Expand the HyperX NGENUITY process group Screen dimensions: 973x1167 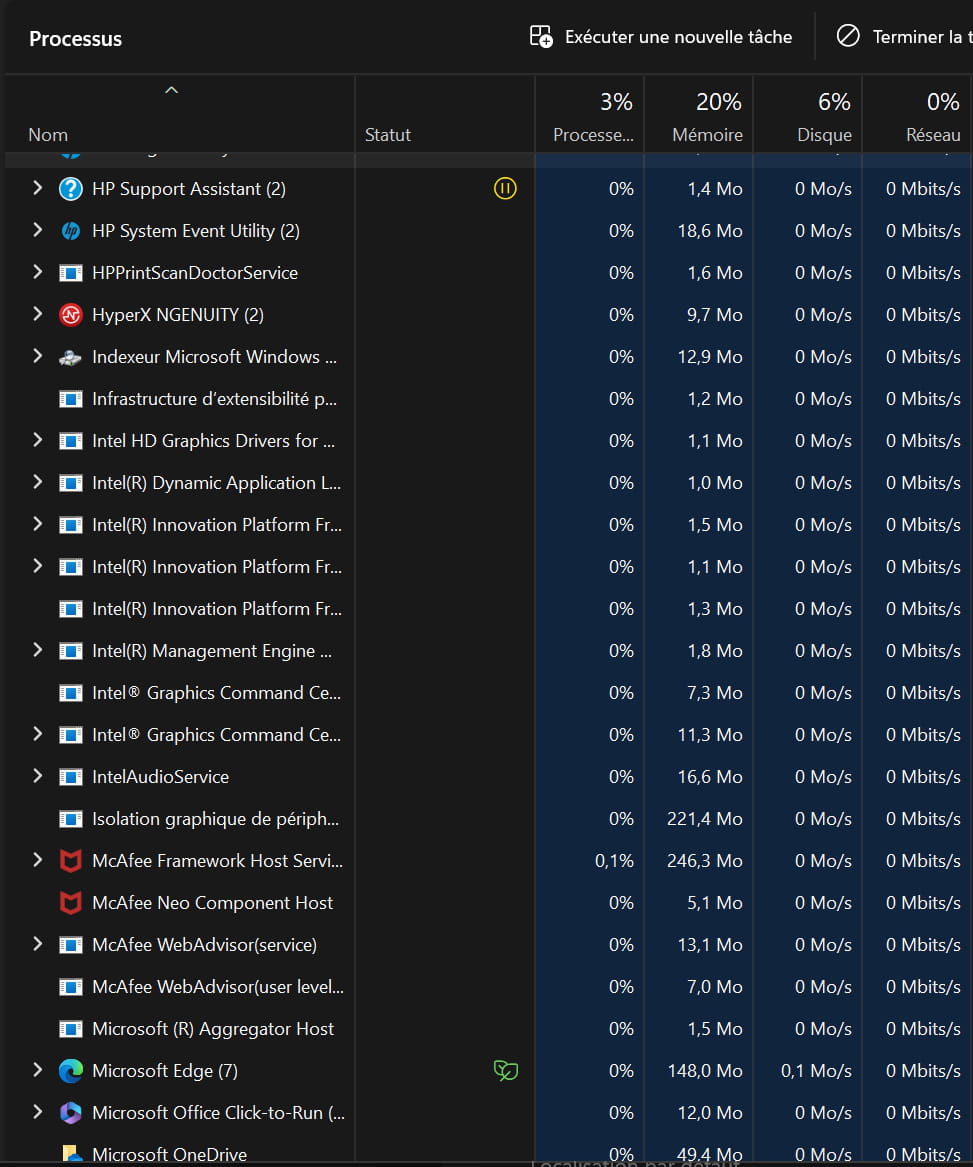(x=37, y=314)
